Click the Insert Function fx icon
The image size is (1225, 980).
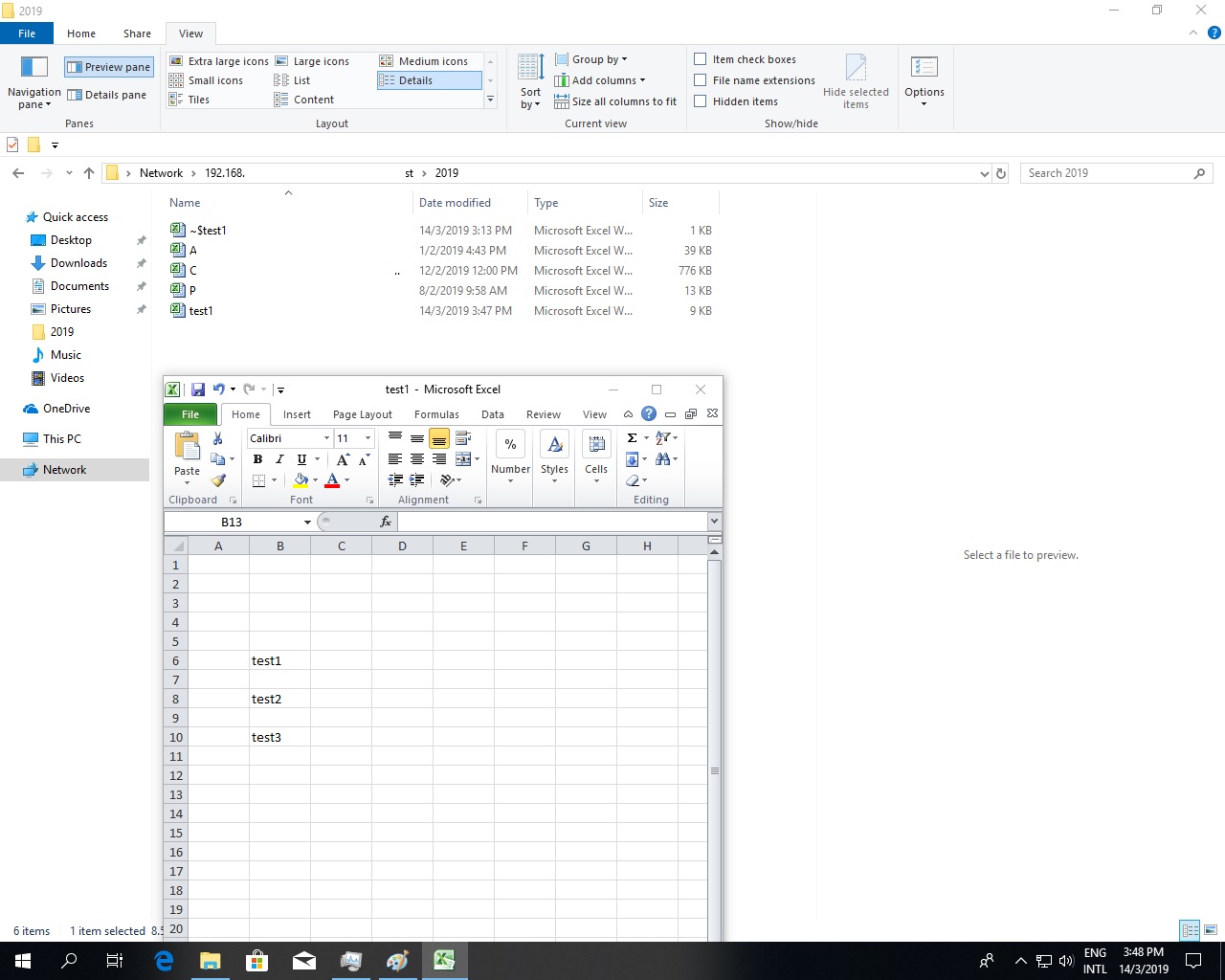[x=386, y=522]
